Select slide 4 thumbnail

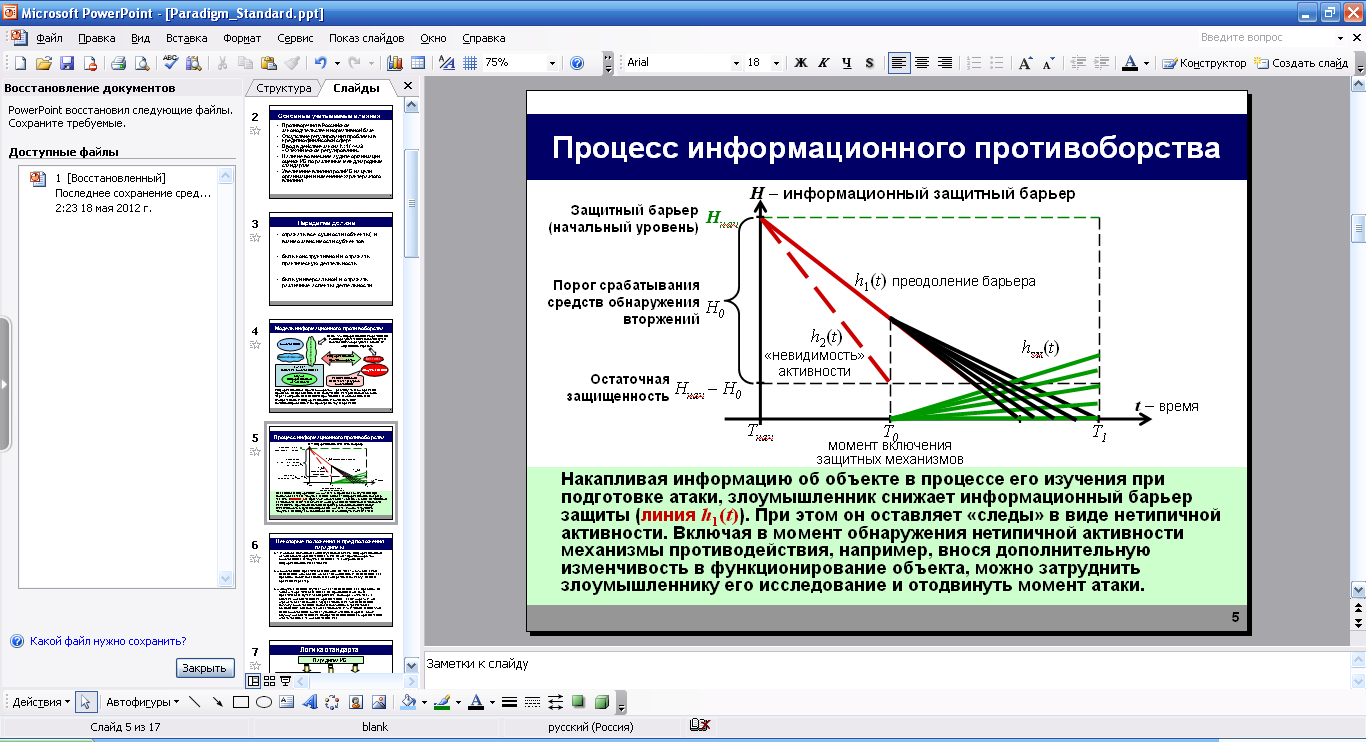[x=331, y=368]
